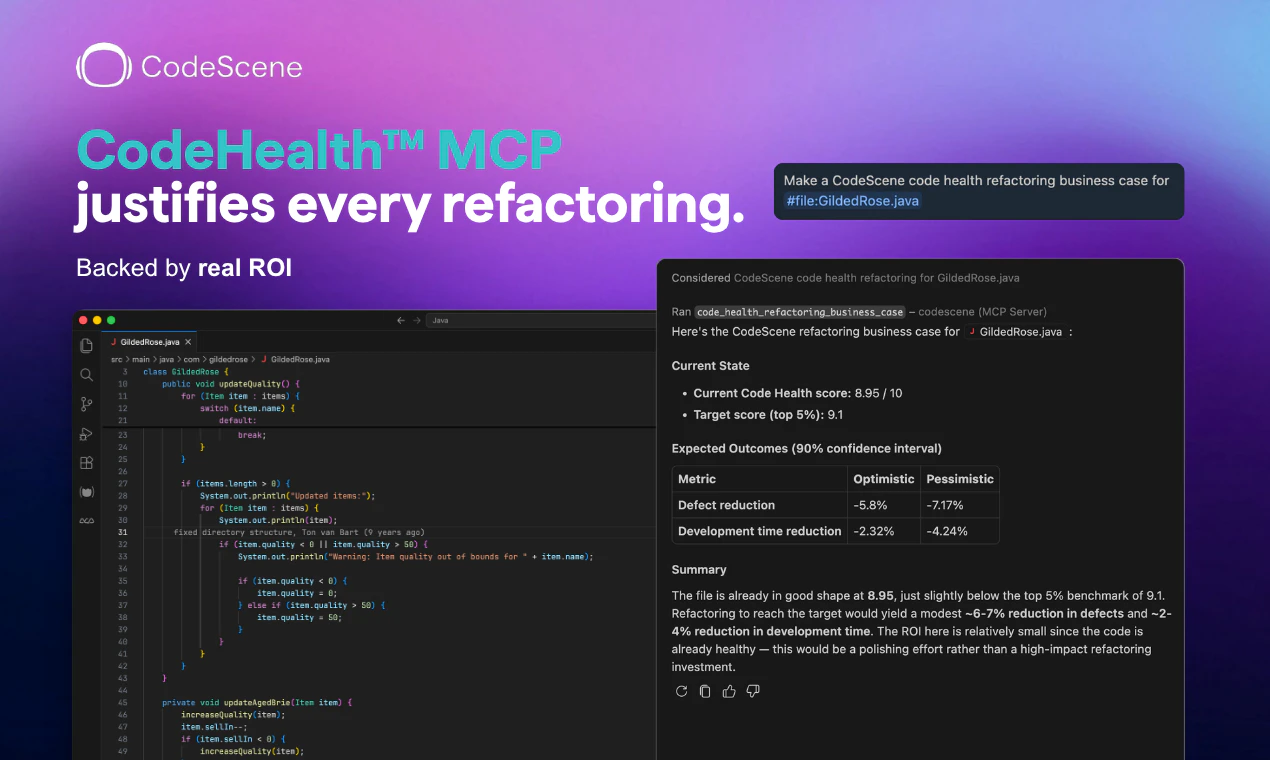The height and width of the screenshot is (760, 1270).
Task: Open the Explorer view in the sidebar
Action: point(86,344)
